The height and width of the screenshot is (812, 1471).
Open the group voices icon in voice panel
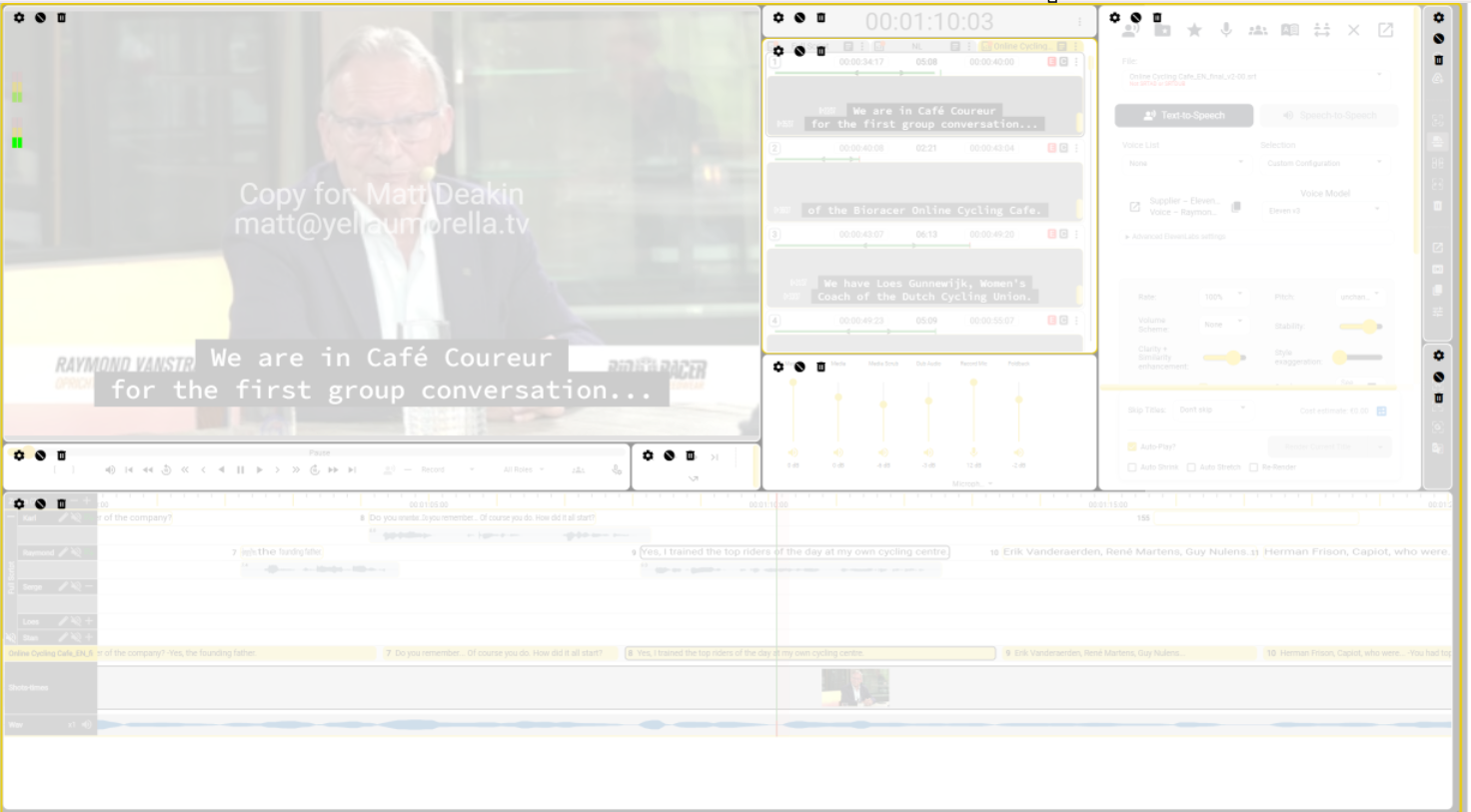[1258, 31]
